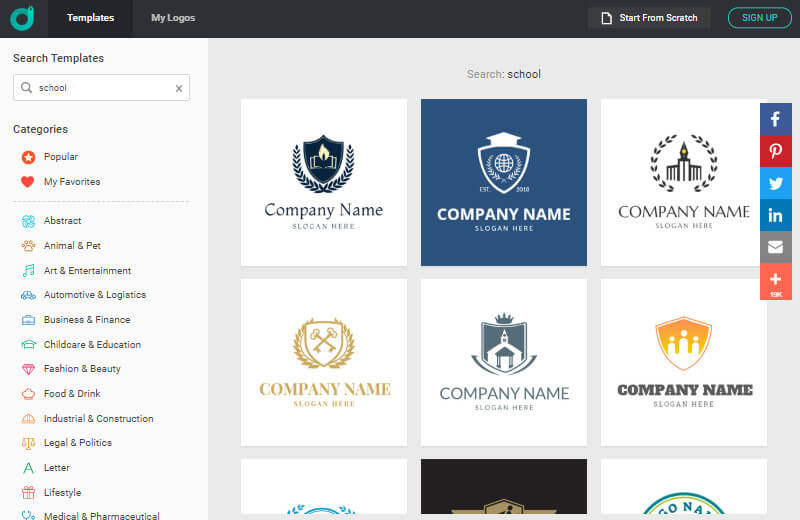800x520 pixels.
Task: Select the Abstract category label
Action: coord(62,220)
